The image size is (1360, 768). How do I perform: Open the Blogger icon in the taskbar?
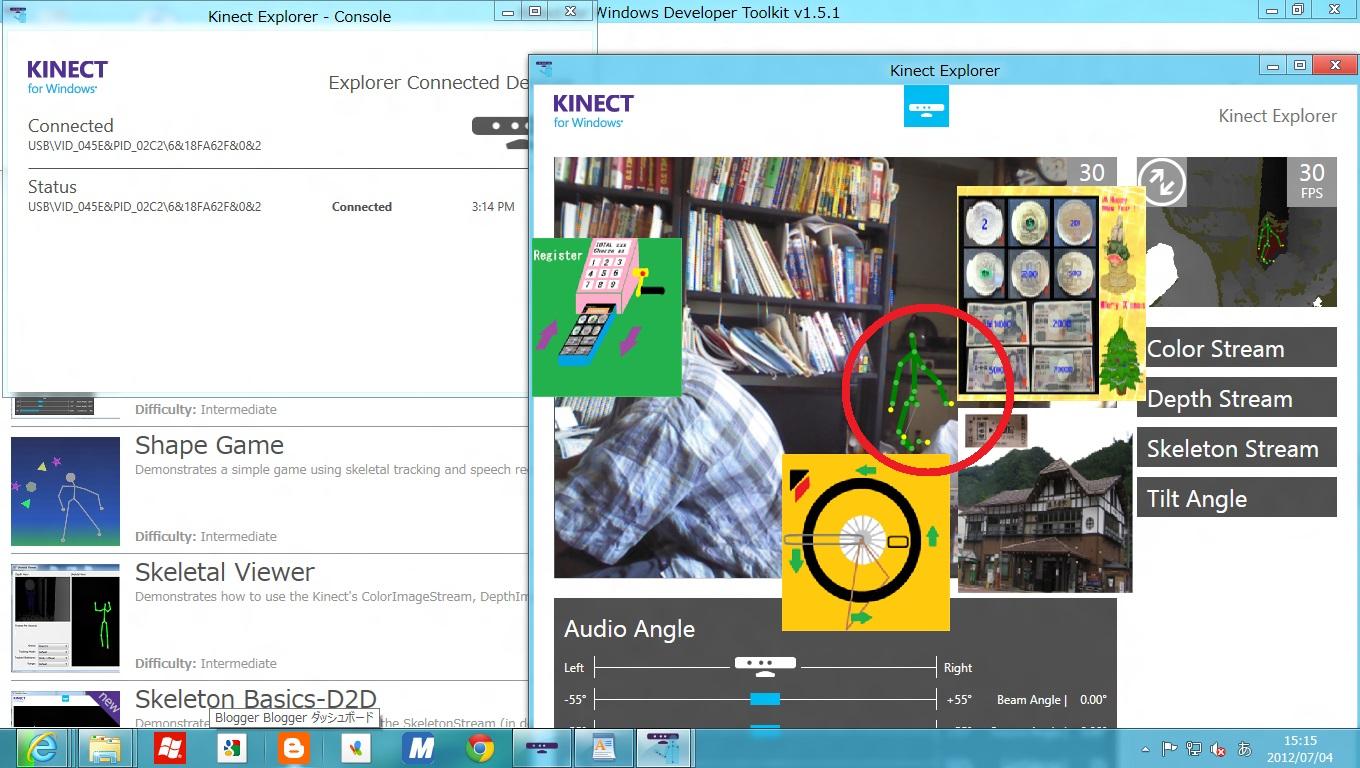(x=294, y=748)
